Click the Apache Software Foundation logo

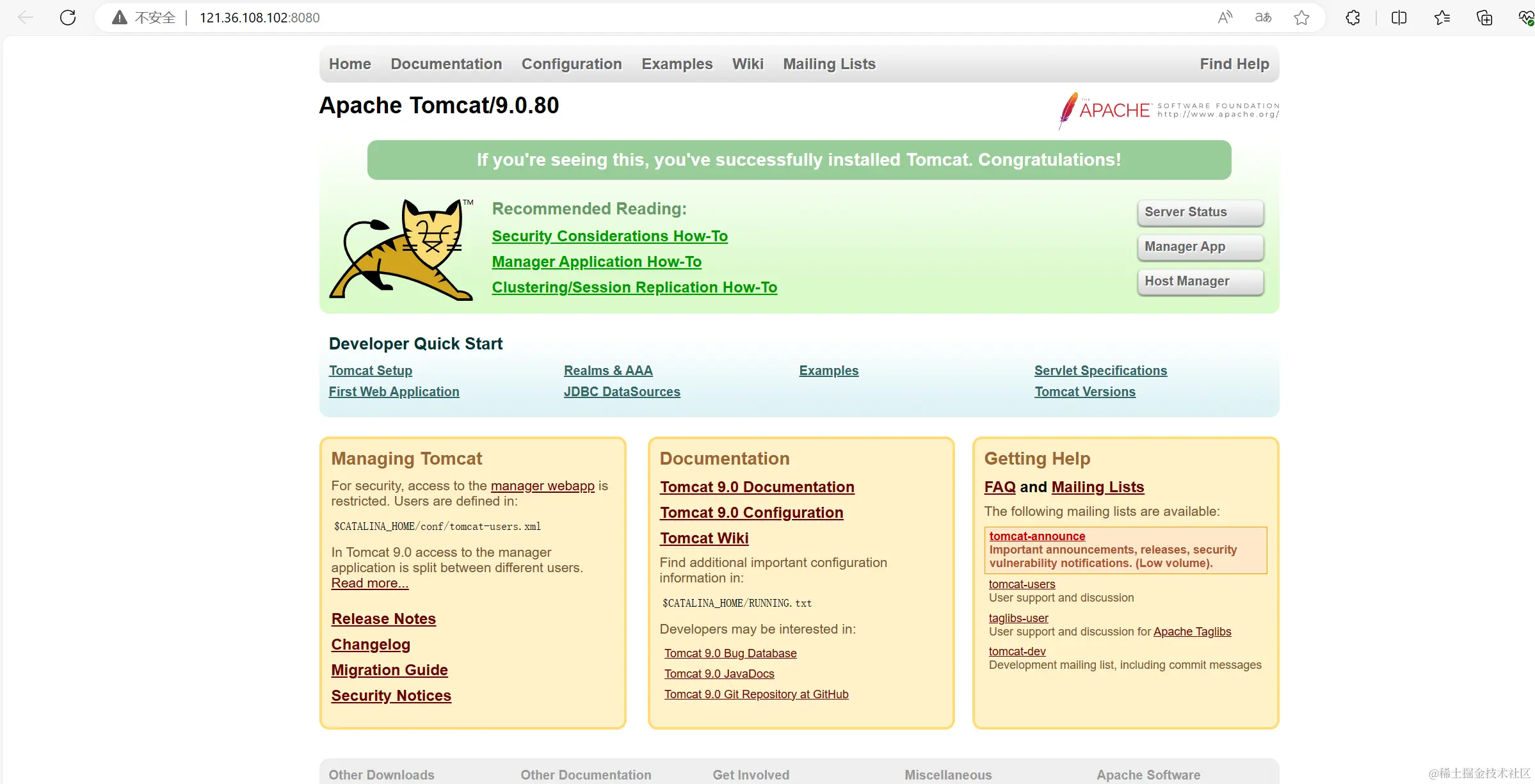tap(1169, 110)
